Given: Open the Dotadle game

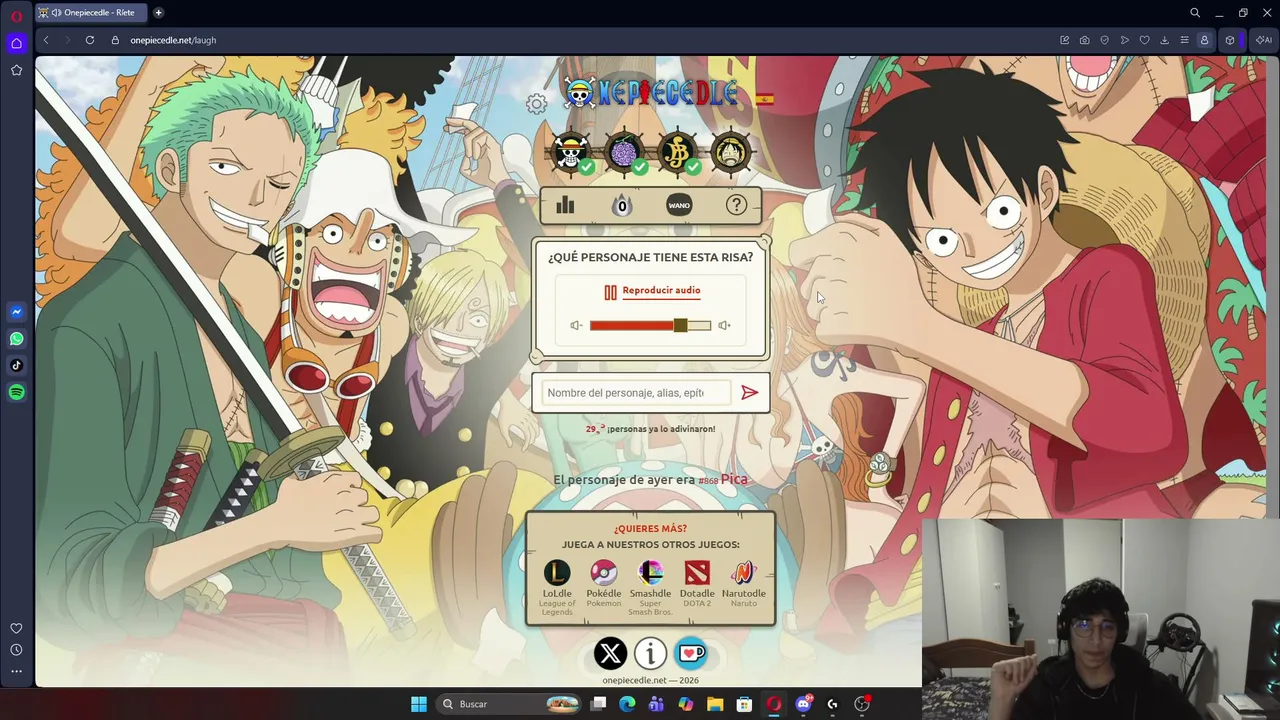Looking at the screenshot, I should point(697,584).
